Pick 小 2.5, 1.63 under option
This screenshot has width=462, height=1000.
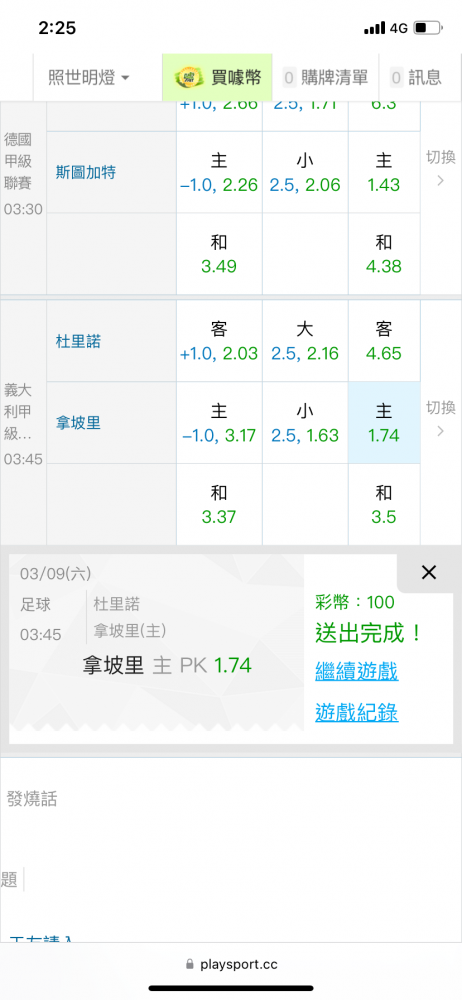click(x=305, y=423)
